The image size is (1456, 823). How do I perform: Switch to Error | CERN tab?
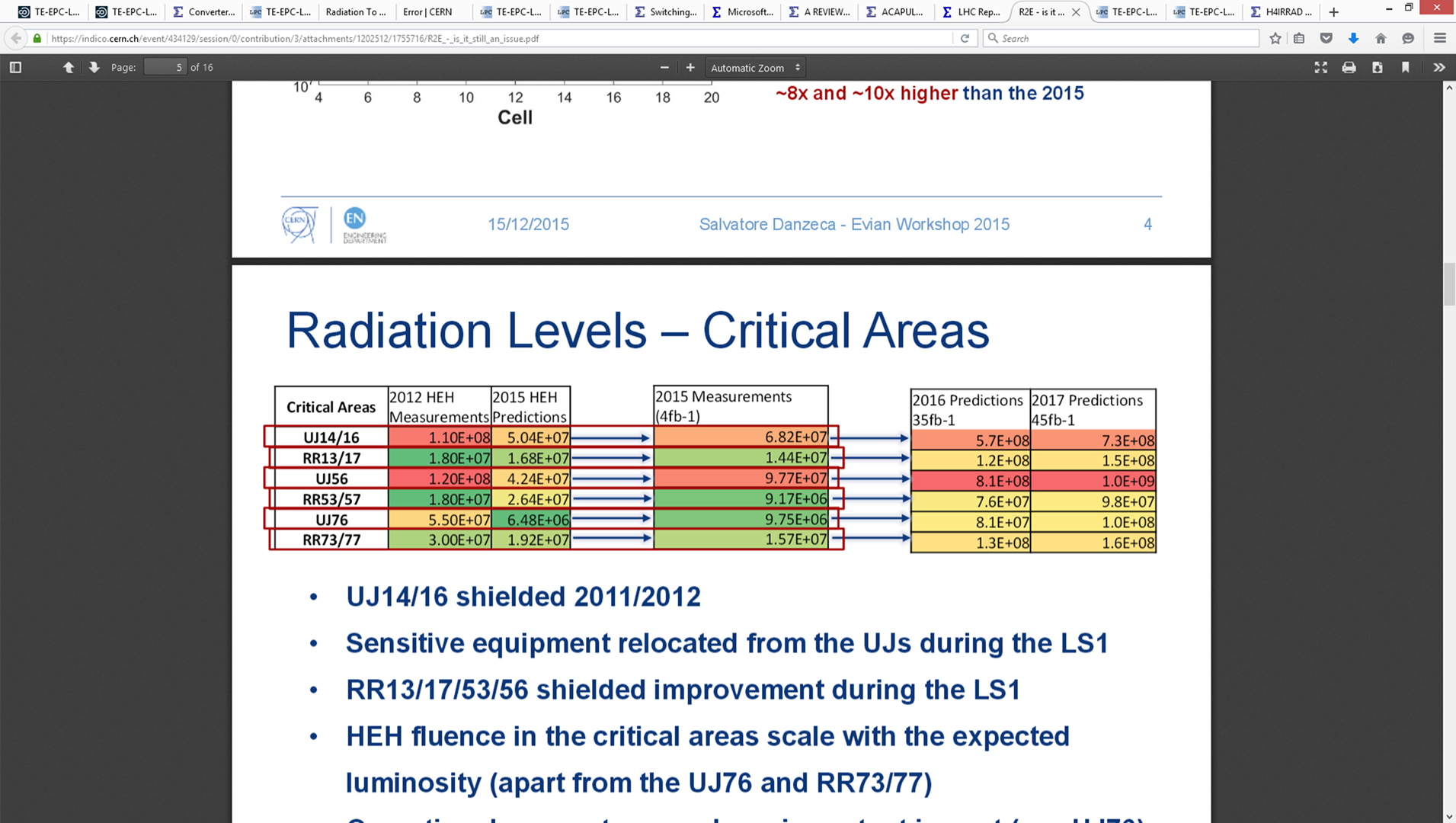click(427, 11)
